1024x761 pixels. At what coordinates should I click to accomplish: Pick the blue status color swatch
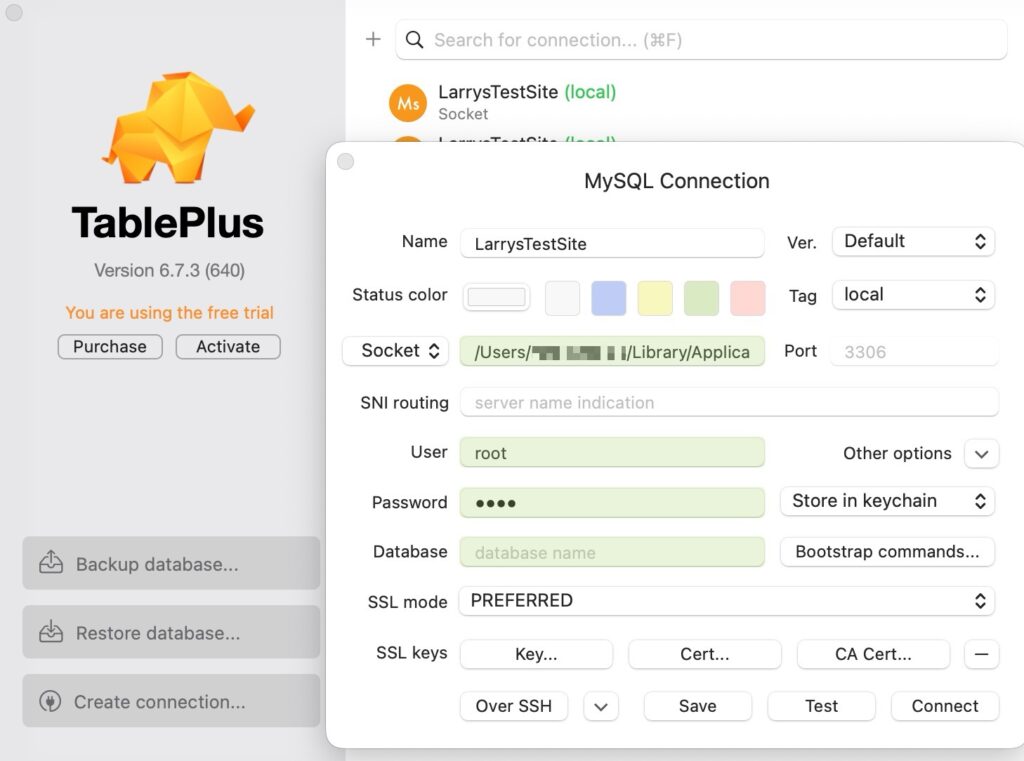609,297
